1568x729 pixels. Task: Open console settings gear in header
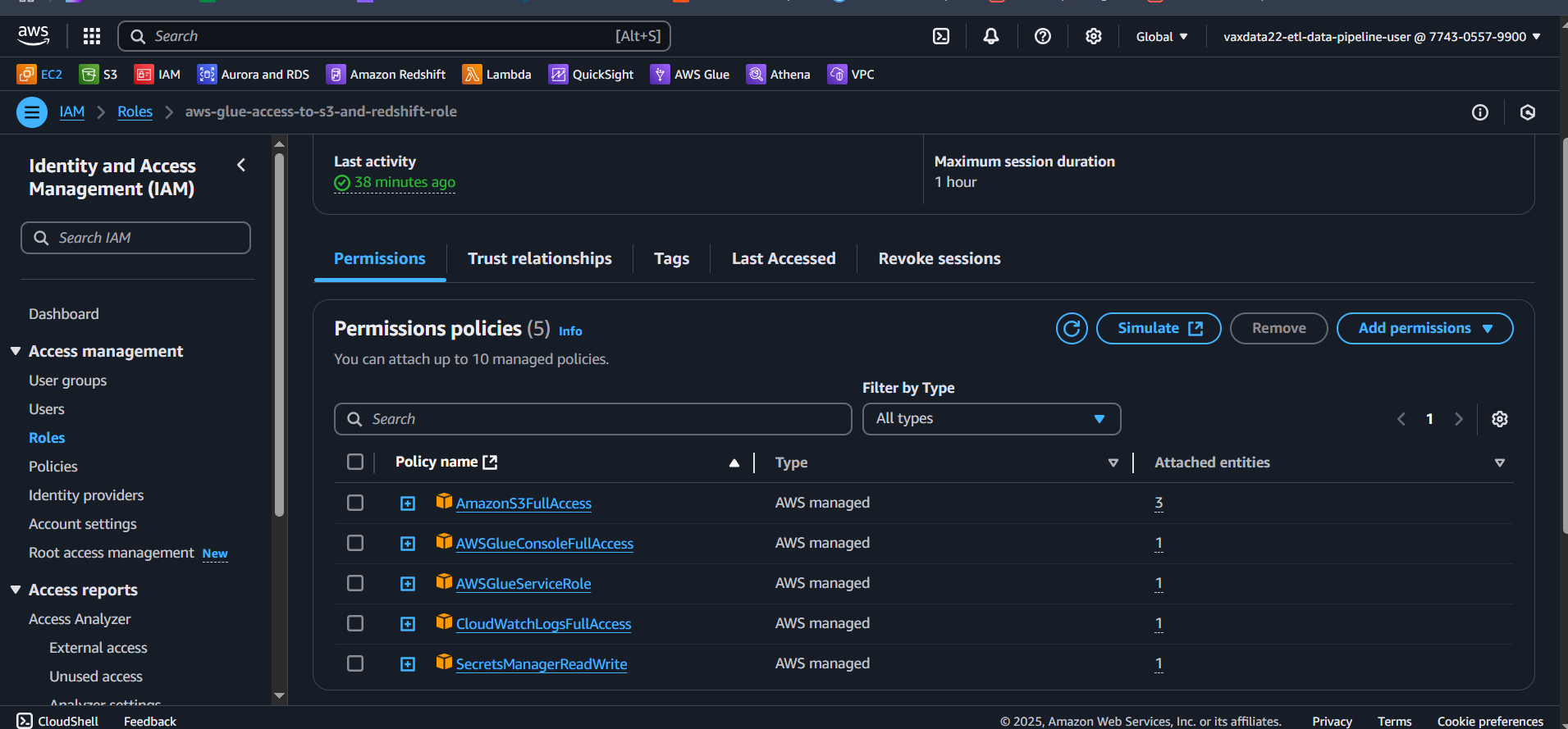coord(1094,36)
